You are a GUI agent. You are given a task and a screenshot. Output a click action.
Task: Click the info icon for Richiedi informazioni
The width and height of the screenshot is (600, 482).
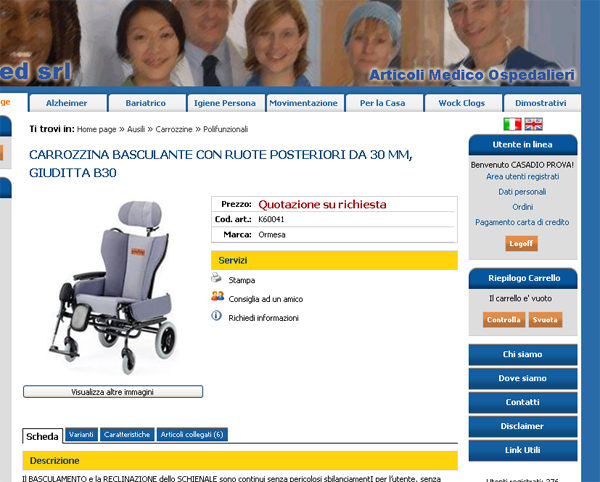216,316
